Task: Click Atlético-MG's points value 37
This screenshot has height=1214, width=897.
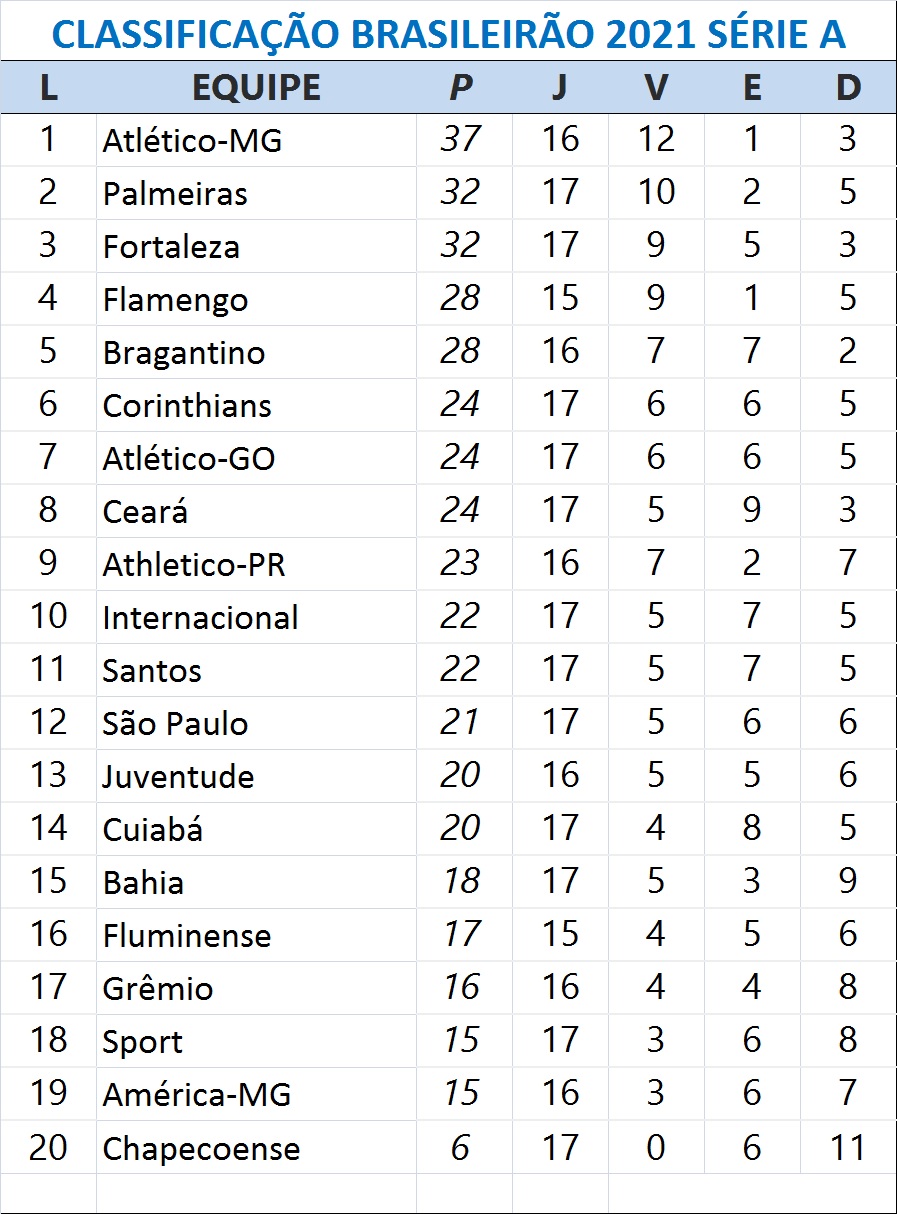Action: coord(461,140)
